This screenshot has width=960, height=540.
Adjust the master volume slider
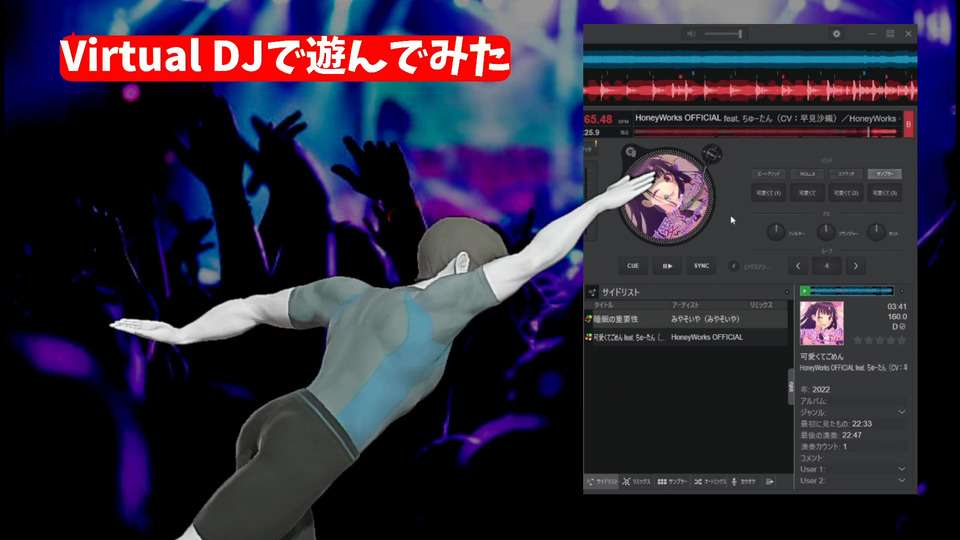(724, 34)
